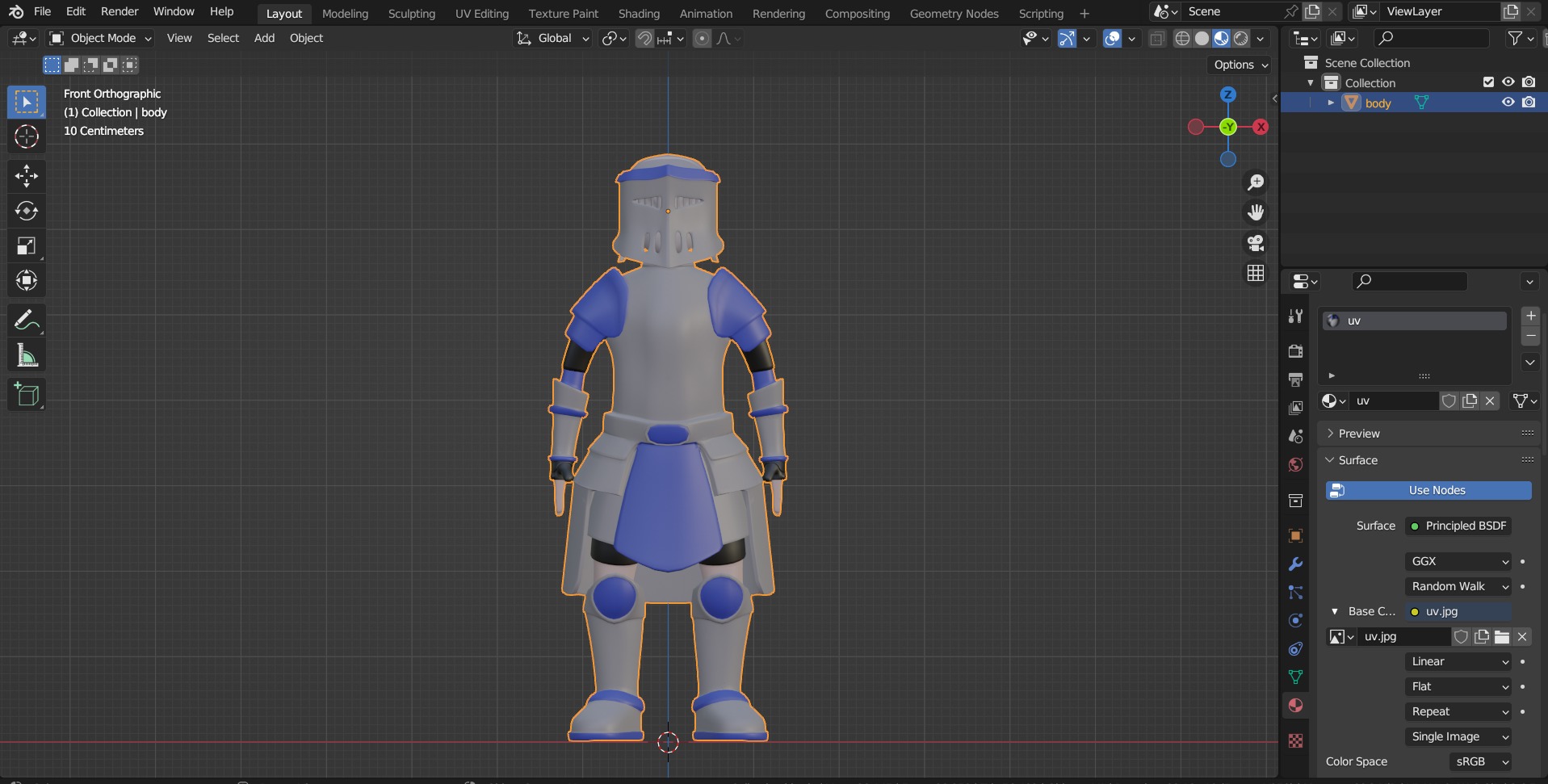Toggle X-ray mode
The image size is (1548, 784).
(x=1156, y=39)
